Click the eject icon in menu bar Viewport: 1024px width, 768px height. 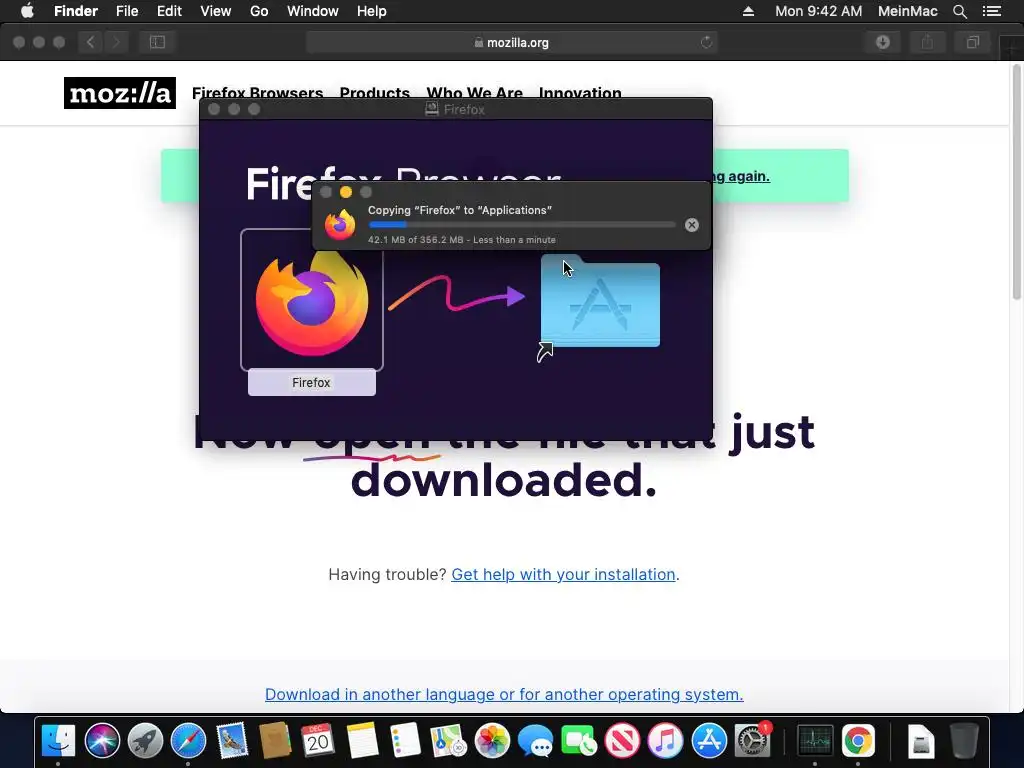[748, 11]
